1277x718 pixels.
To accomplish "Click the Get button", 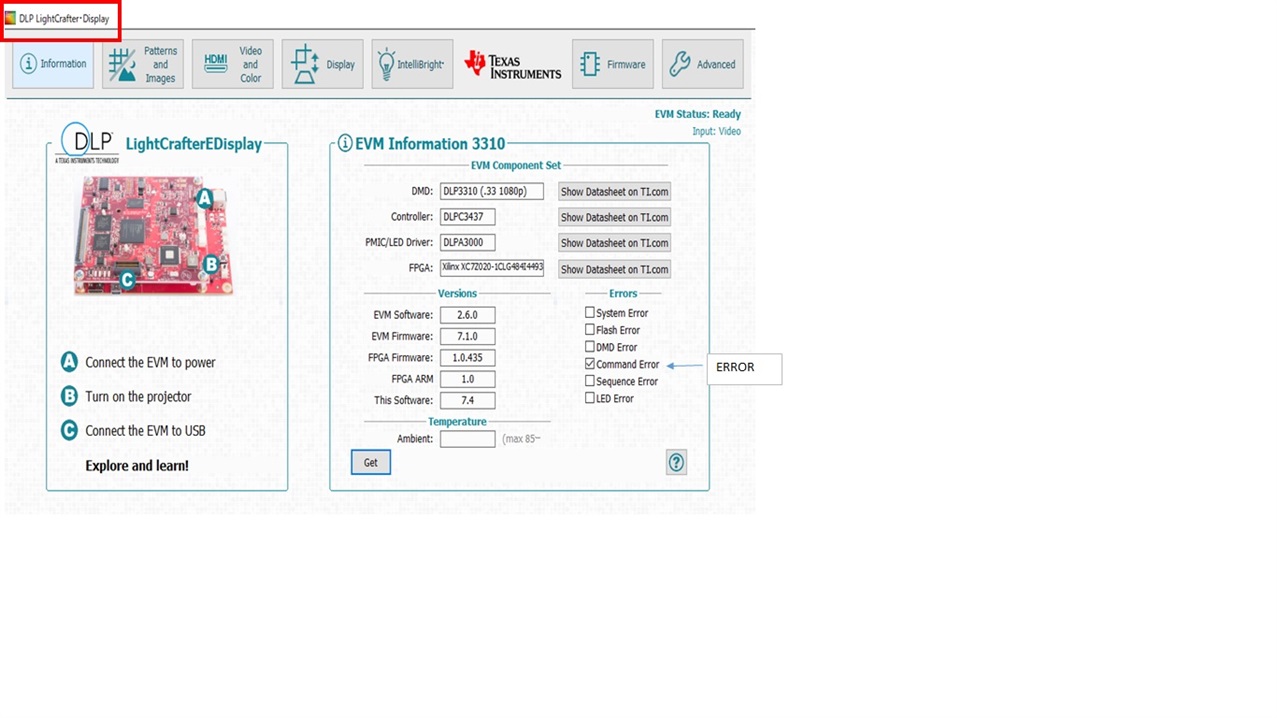I will [x=370, y=462].
